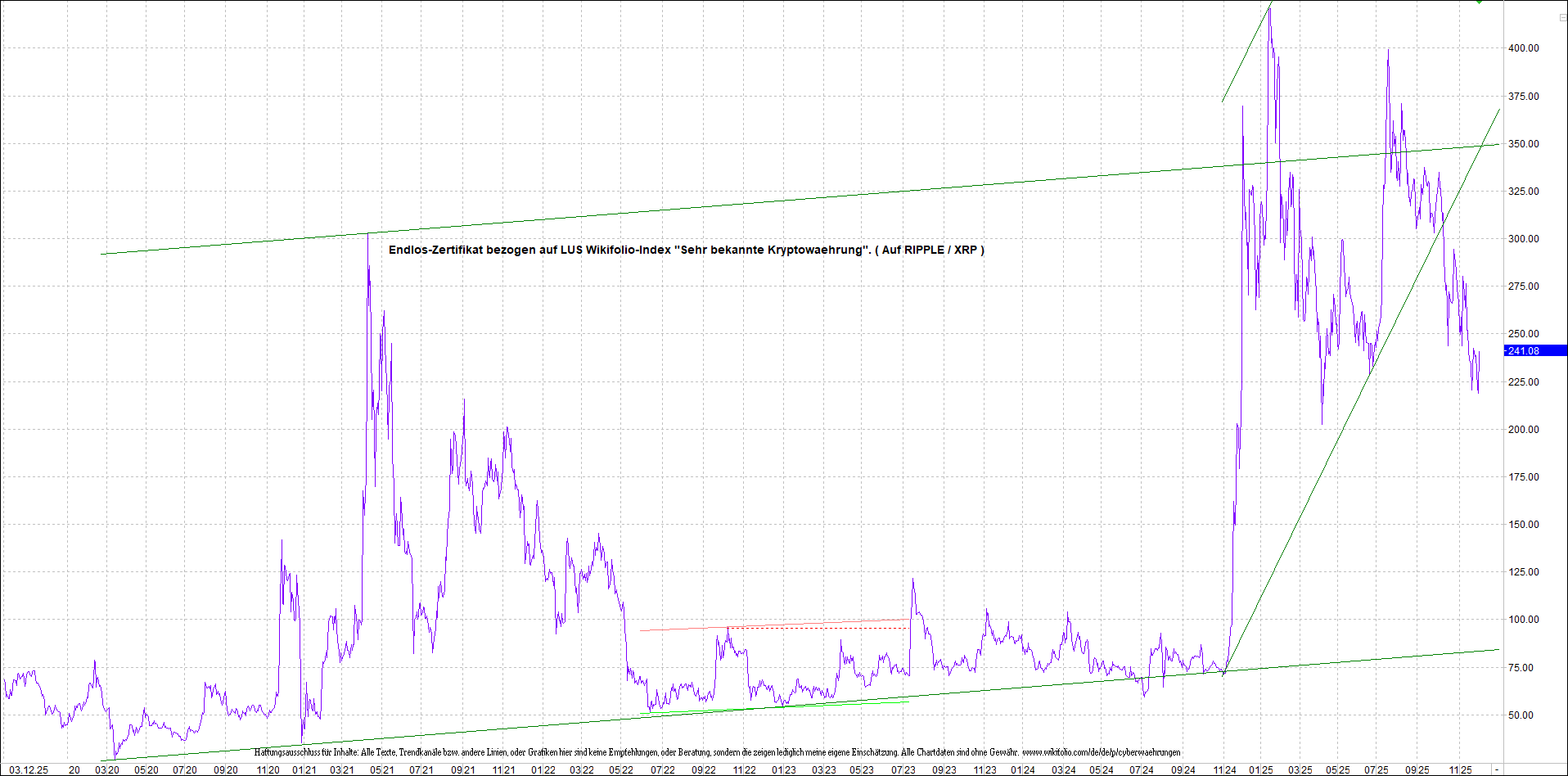Viewport: 1568px width, 776px height.
Task: Click the 50.00 price axis label
Action: pyautogui.click(x=1523, y=715)
